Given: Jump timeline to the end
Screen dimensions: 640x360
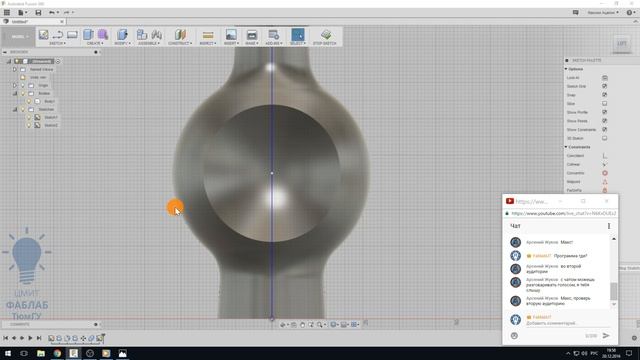Looking at the screenshot, I should click(39, 338).
